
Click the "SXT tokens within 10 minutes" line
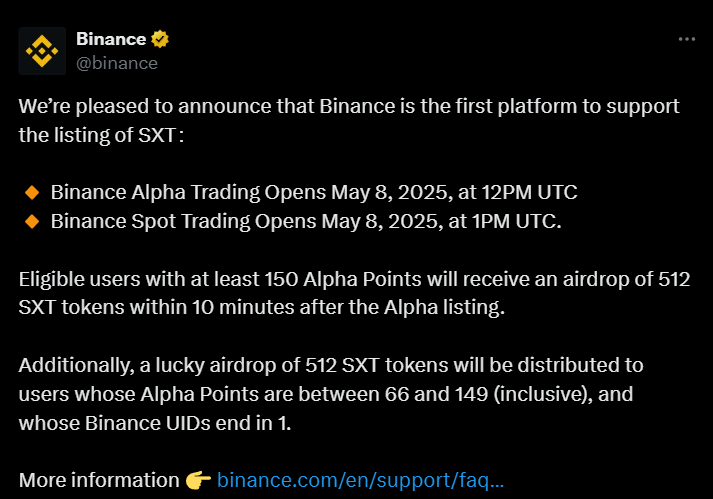[x=261, y=307]
